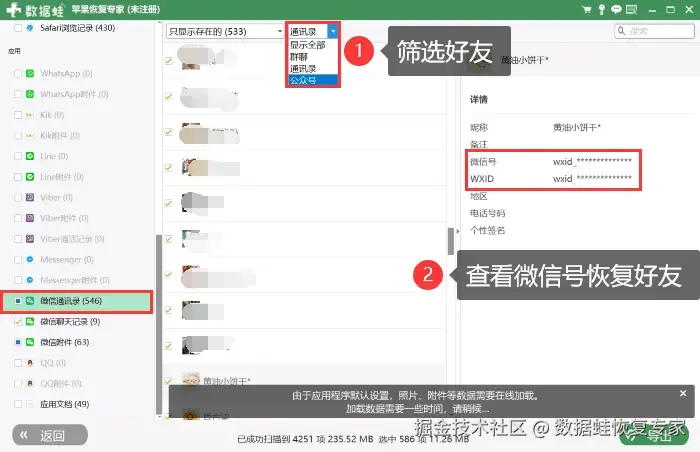Click the 应用文档 file icon
The height and width of the screenshot is (452, 700).
[x=30, y=404]
